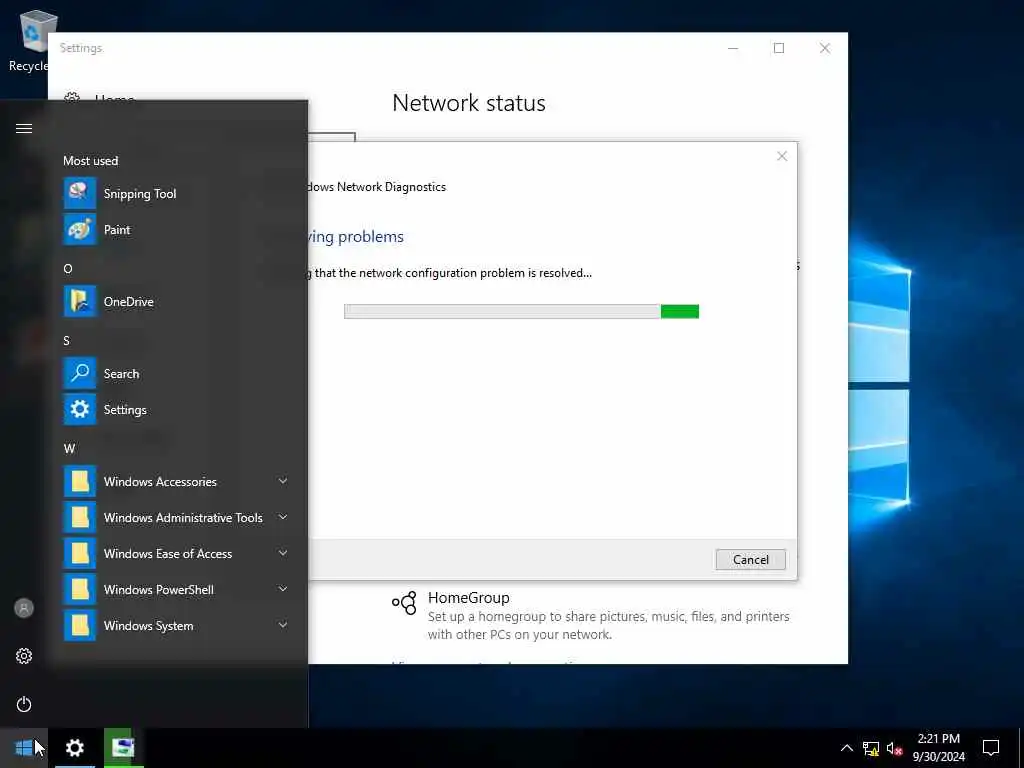The height and width of the screenshot is (768, 1024).
Task: Open the Action Center notification icon
Action: 991,748
